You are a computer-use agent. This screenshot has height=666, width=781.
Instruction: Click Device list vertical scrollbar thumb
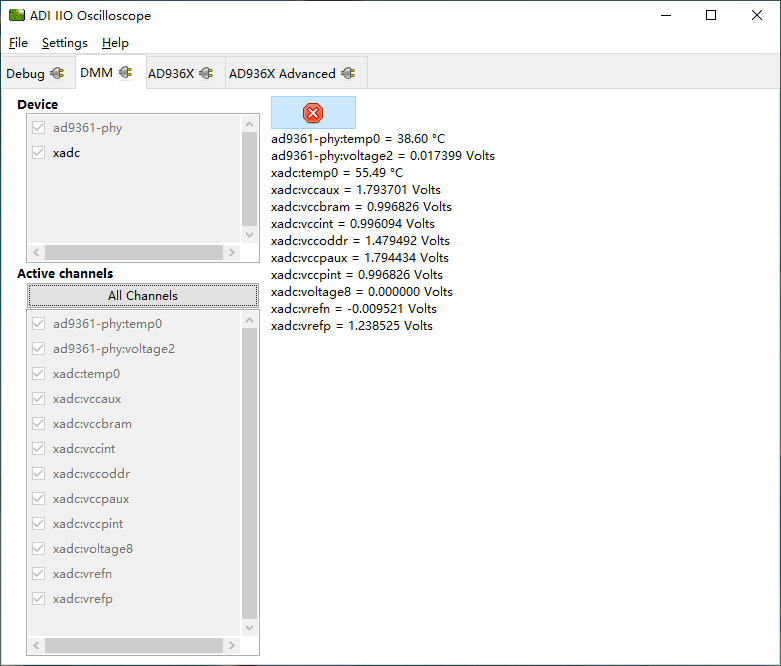(250, 179)
